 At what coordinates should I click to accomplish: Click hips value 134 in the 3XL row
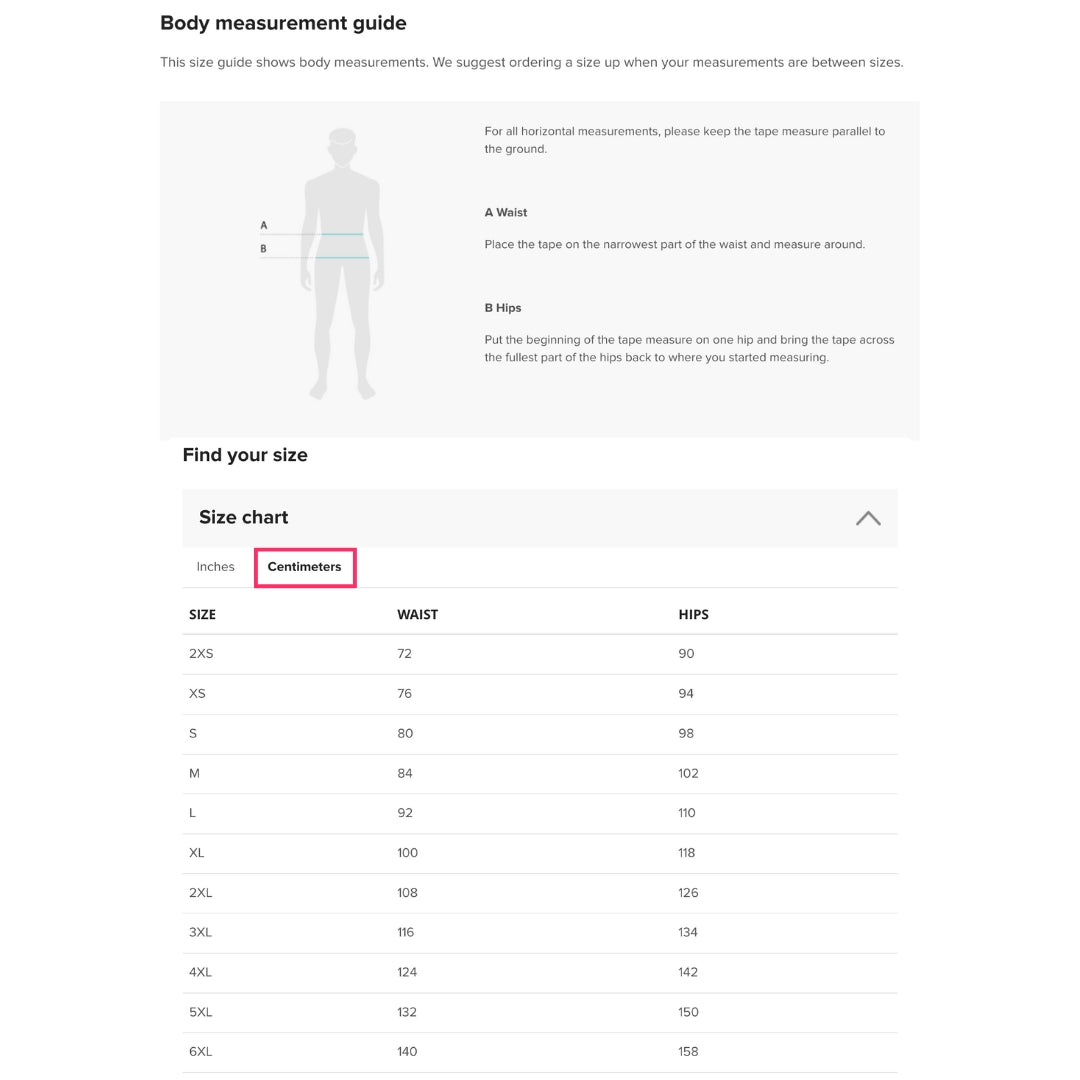[688, 932]
